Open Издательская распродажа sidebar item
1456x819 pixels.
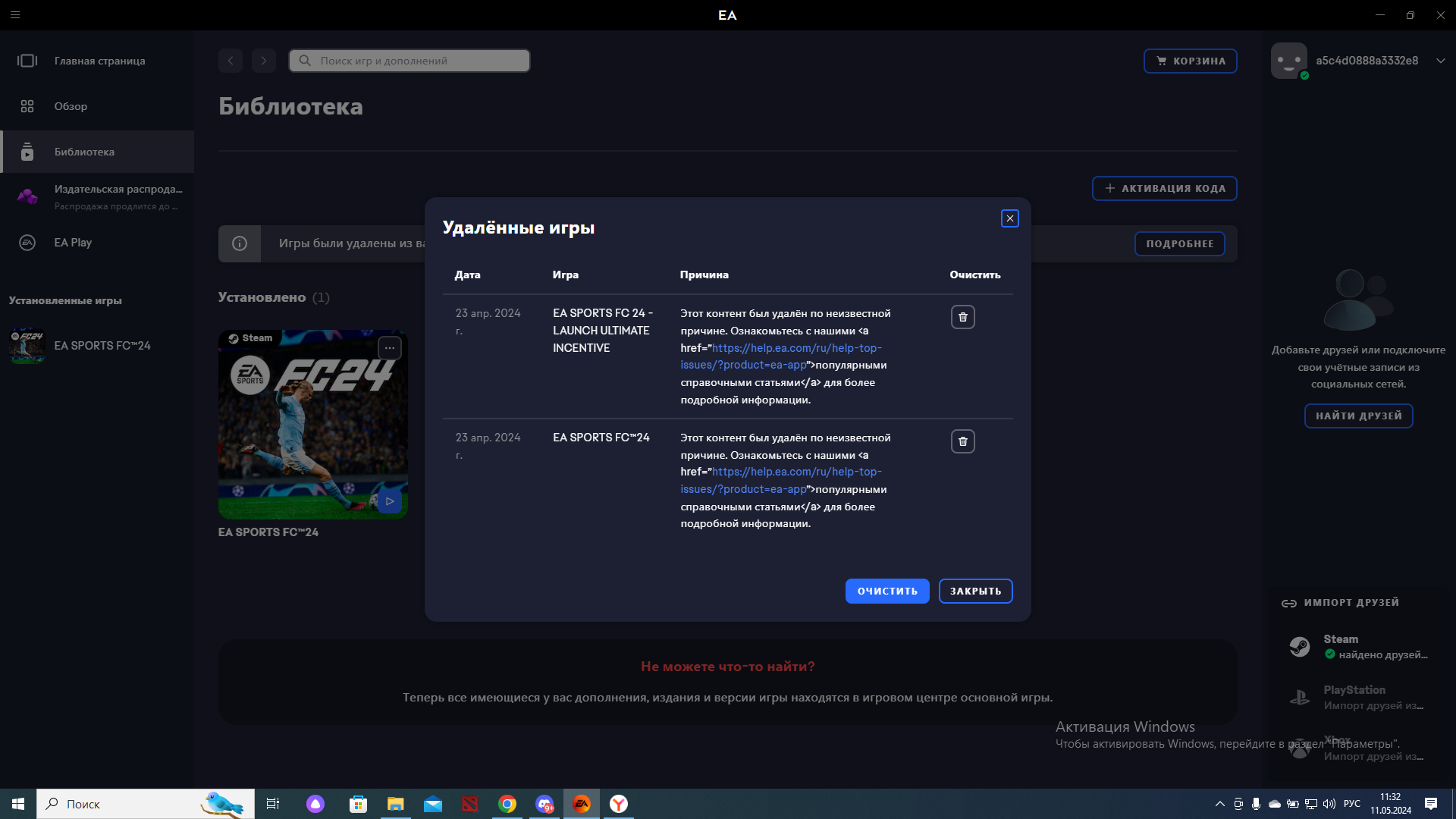(97, 197)
